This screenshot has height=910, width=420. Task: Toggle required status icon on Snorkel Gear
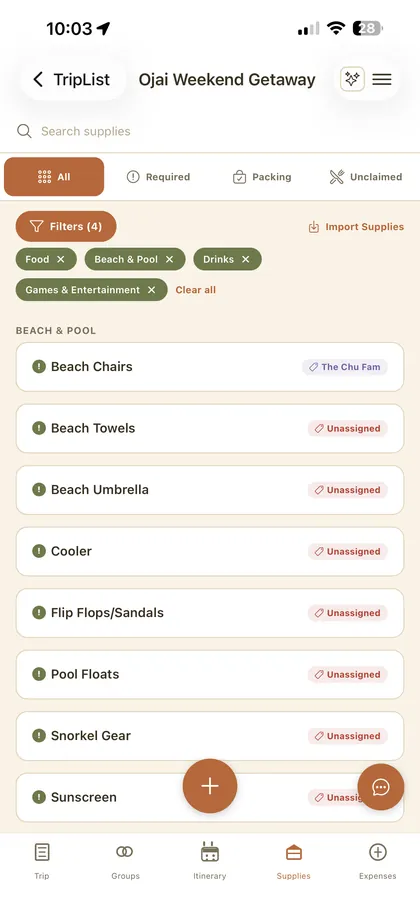click(x=39, y=735)
